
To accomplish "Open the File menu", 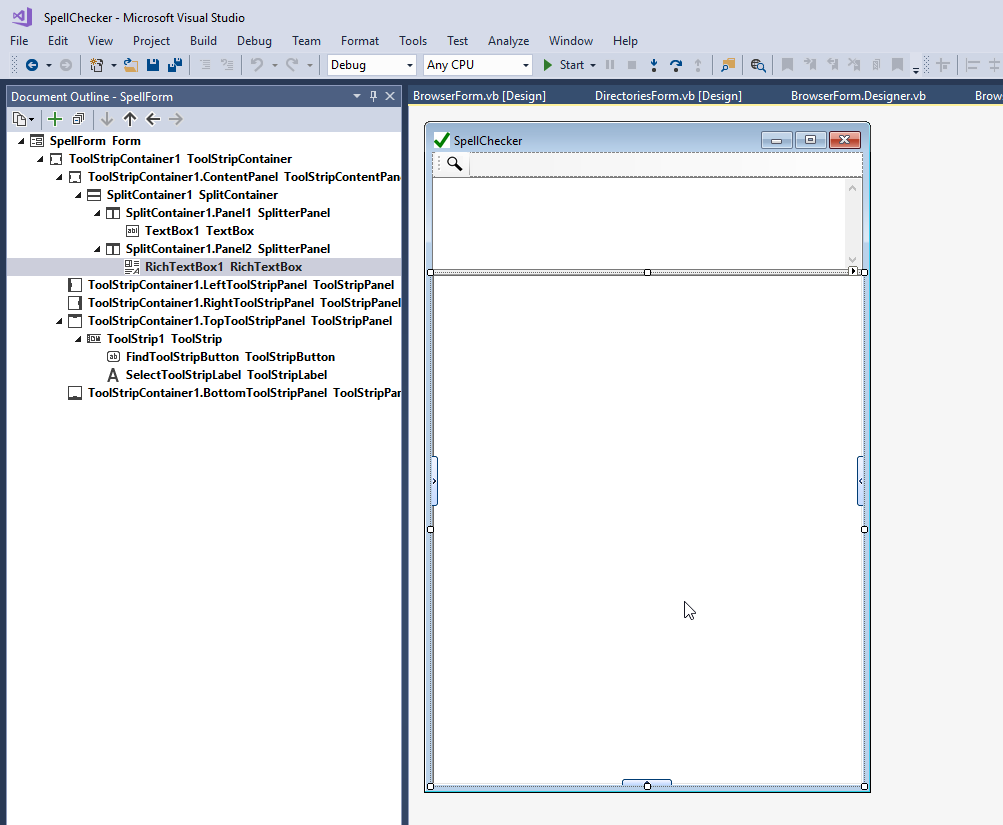I will click(x=19, y=40).
